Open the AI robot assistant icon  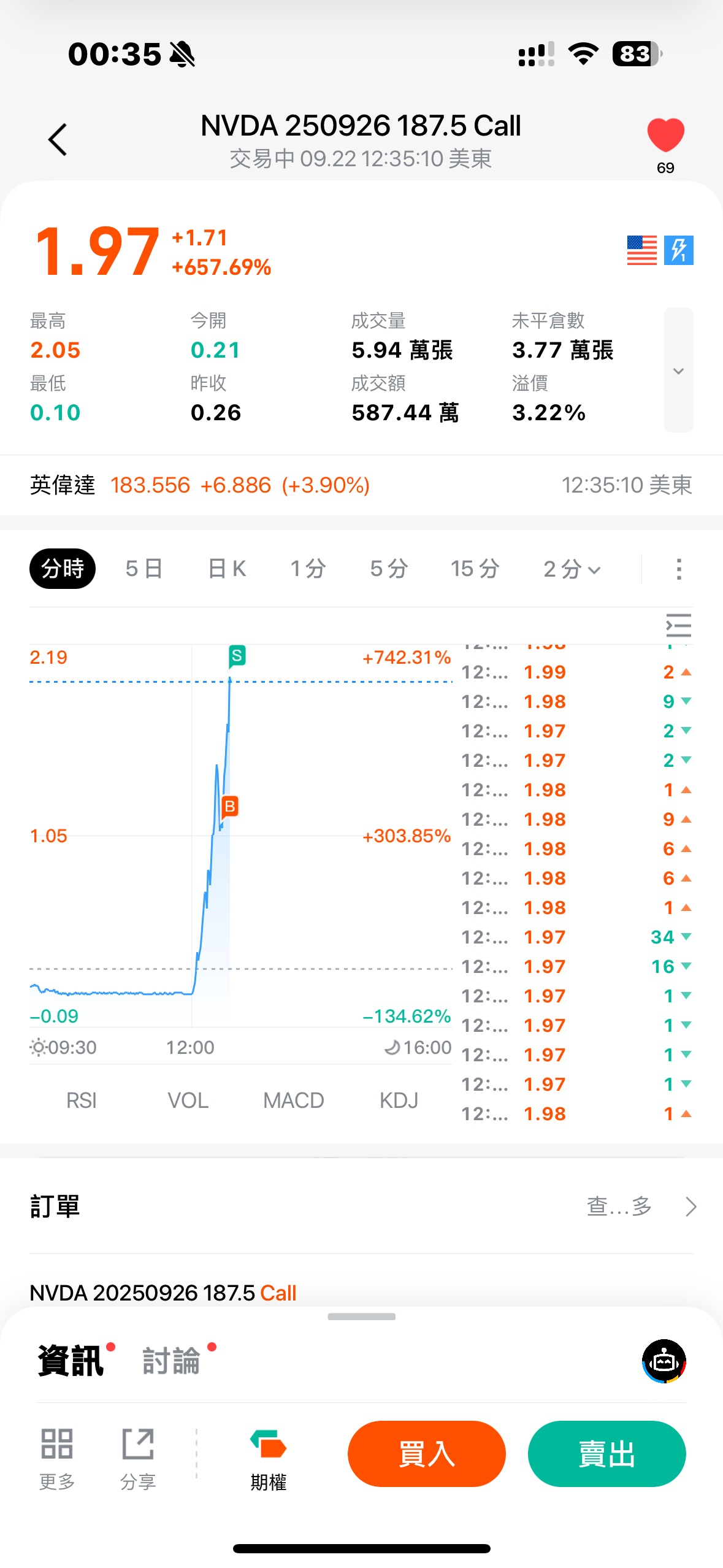(x=664, y=1361)
